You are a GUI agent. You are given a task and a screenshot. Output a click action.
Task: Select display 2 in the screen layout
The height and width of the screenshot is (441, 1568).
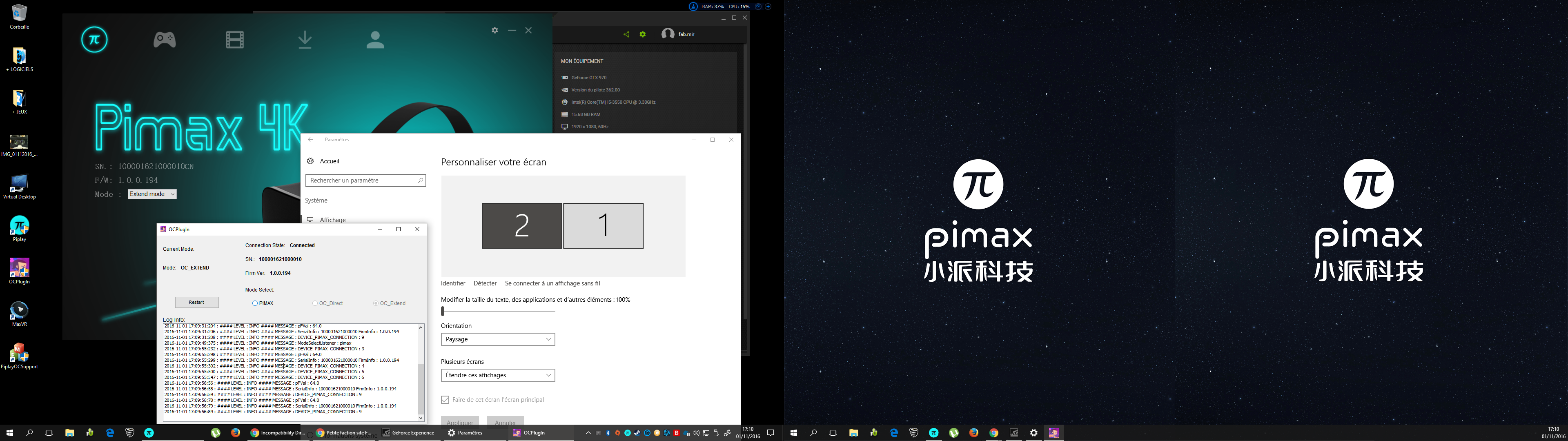tap(522, 226)
